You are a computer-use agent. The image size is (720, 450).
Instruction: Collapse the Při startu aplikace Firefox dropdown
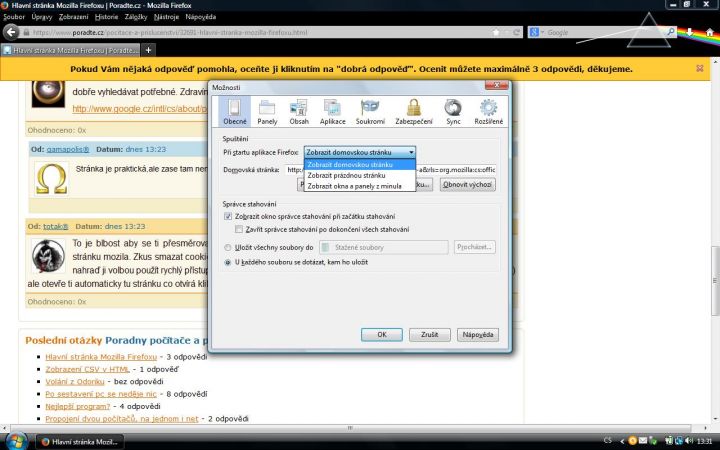[x=360, y=152]
